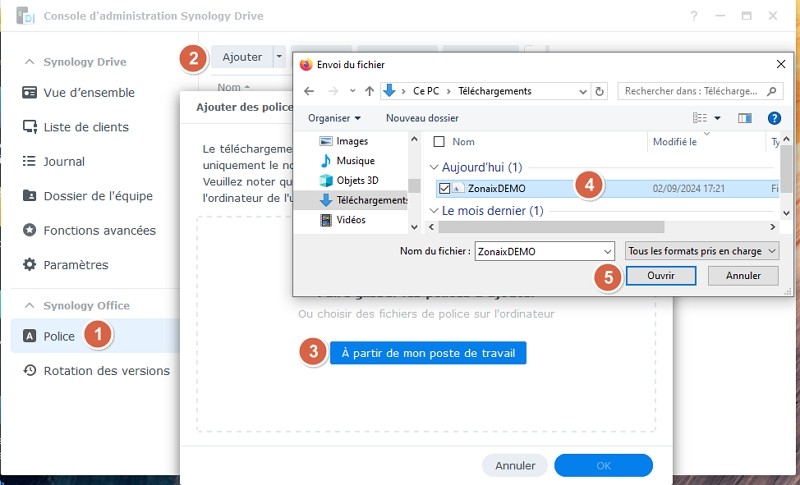Click the file list vertical scrollbar thumb

pos(786,168)
